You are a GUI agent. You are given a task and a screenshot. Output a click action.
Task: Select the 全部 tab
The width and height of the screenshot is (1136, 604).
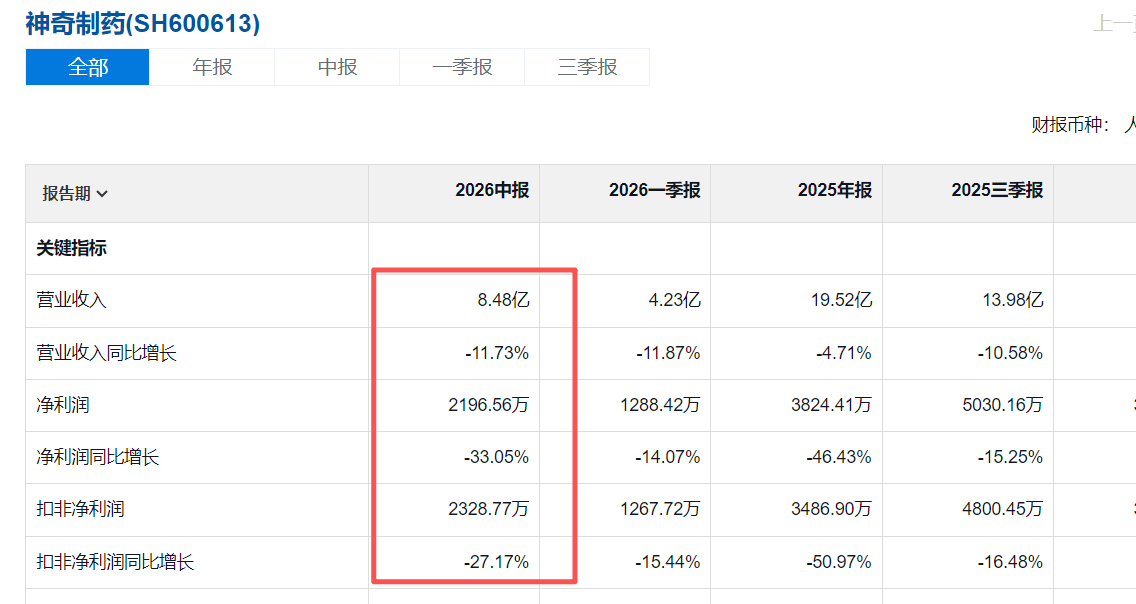[x=88, y=67]
